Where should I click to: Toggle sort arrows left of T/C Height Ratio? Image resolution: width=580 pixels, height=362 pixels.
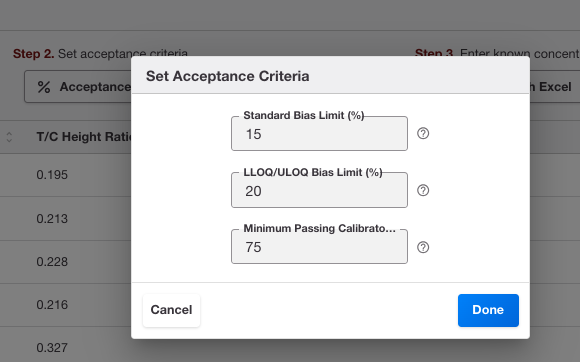(9, 137)
